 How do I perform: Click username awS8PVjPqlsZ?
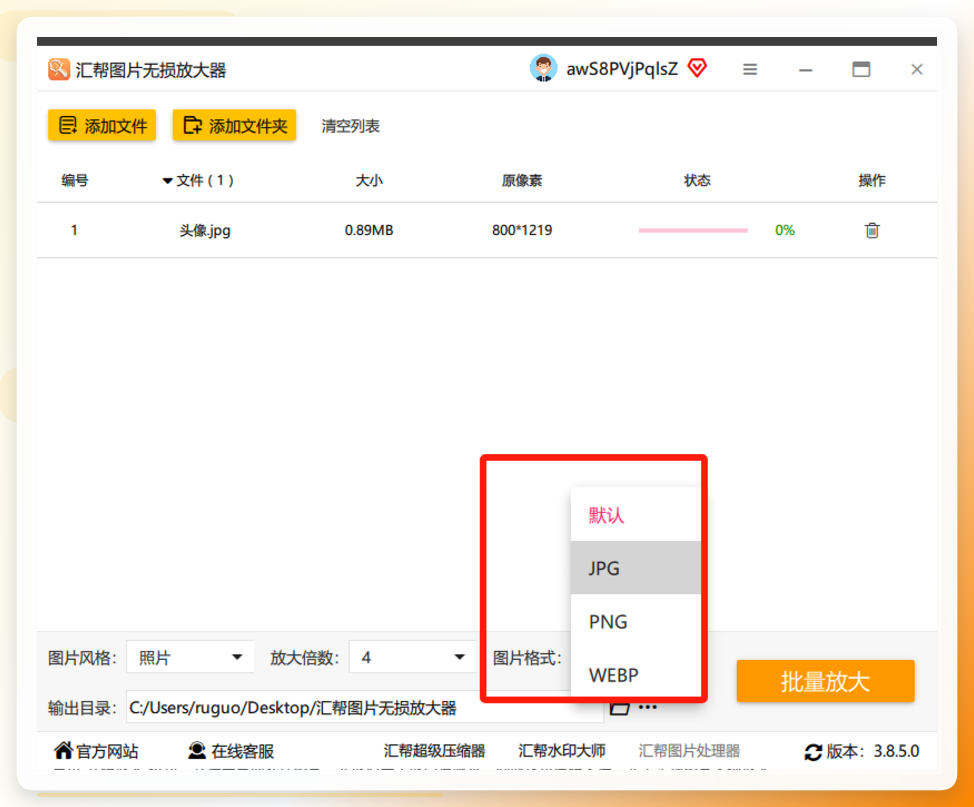click(x=622, y=69)
